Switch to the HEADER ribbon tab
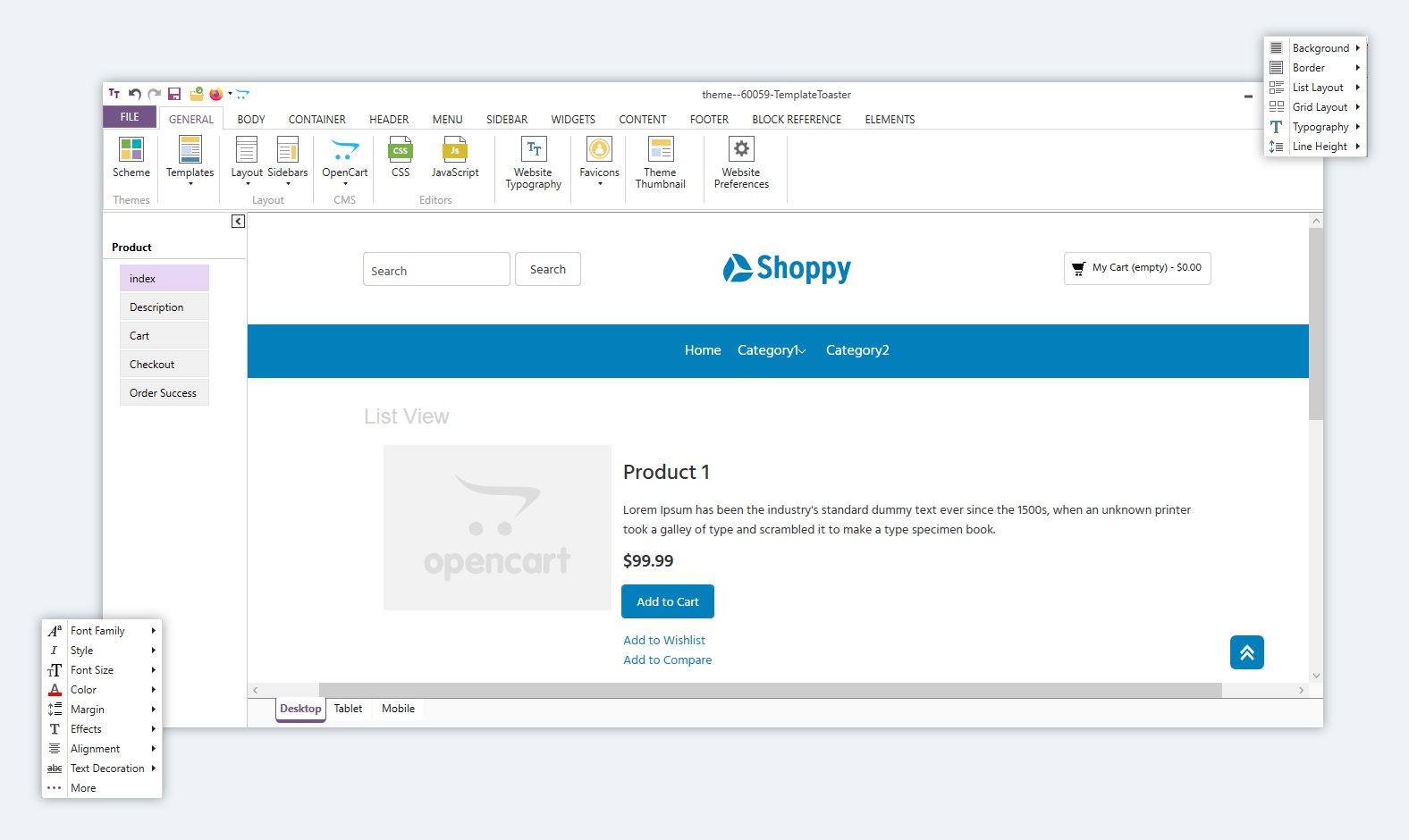Viewport: 1409px width, 840px height. point(389,119)
